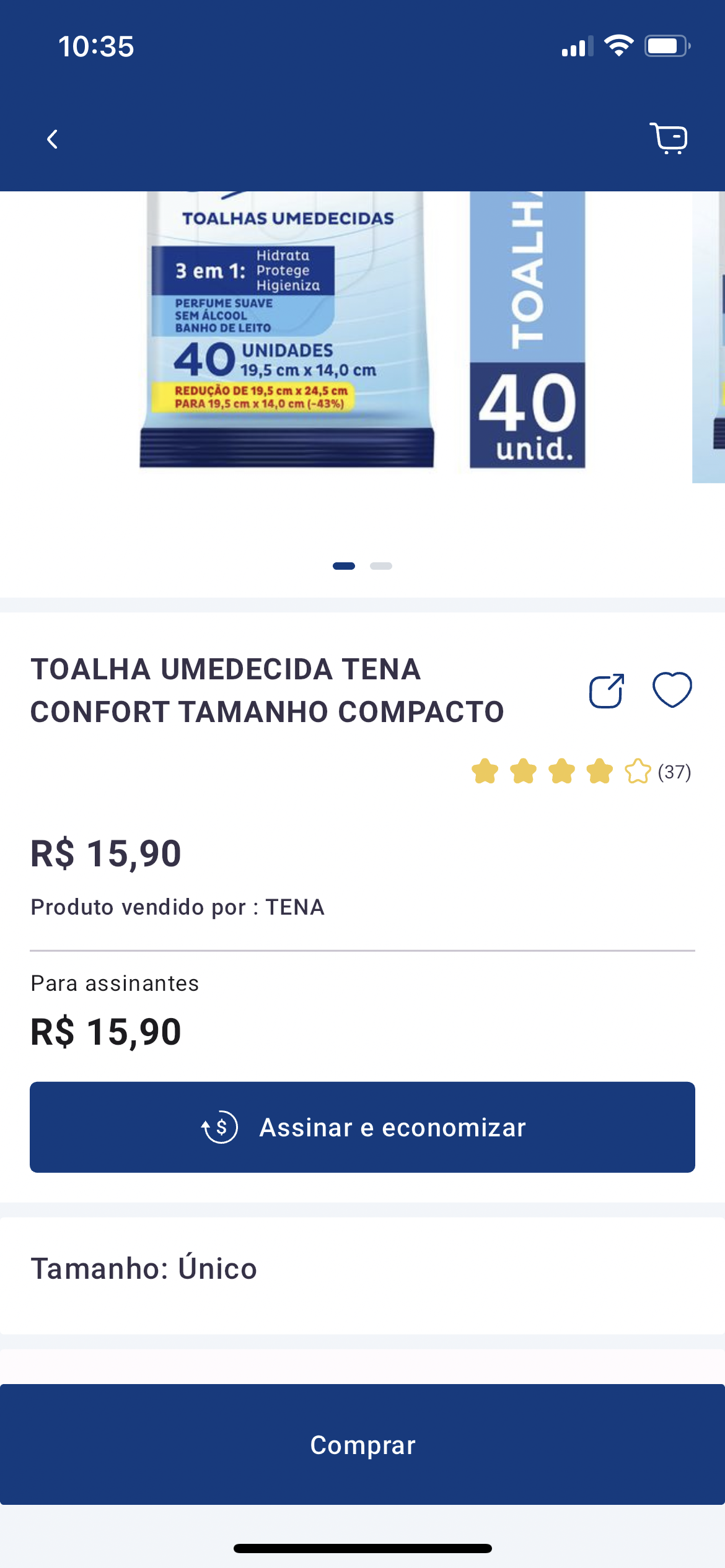Tap the empty fifth rating star
Viewport: 725px width, 1568px height.
pos(638,772)
